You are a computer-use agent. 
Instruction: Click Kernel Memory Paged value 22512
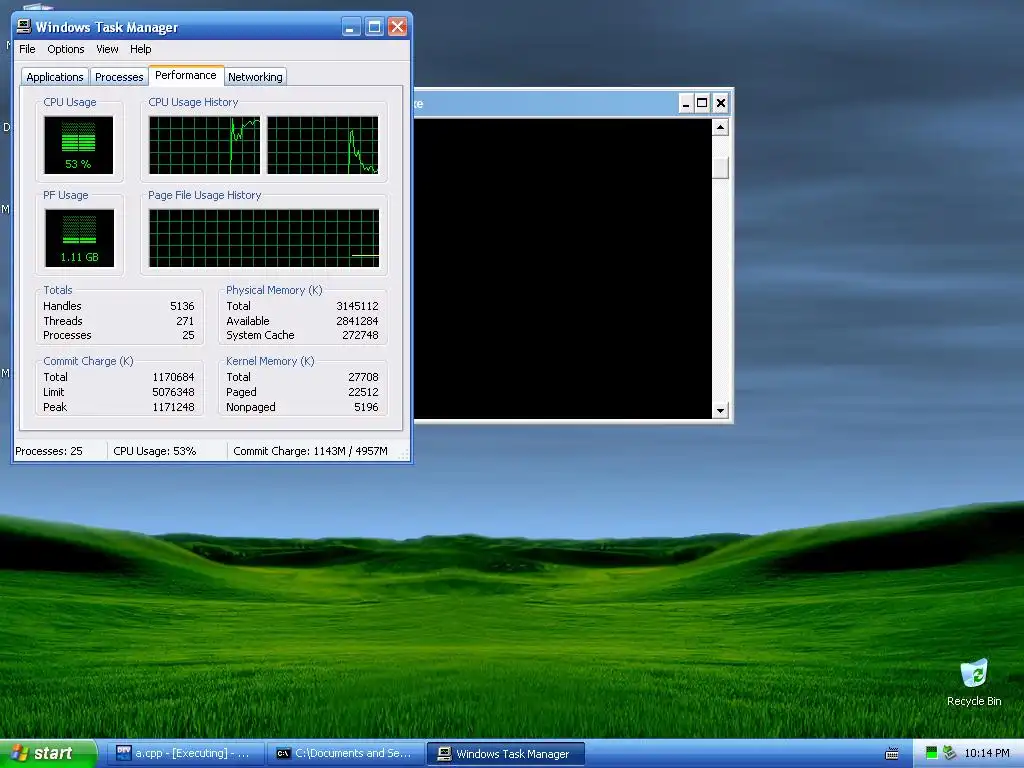coord(363,392)
